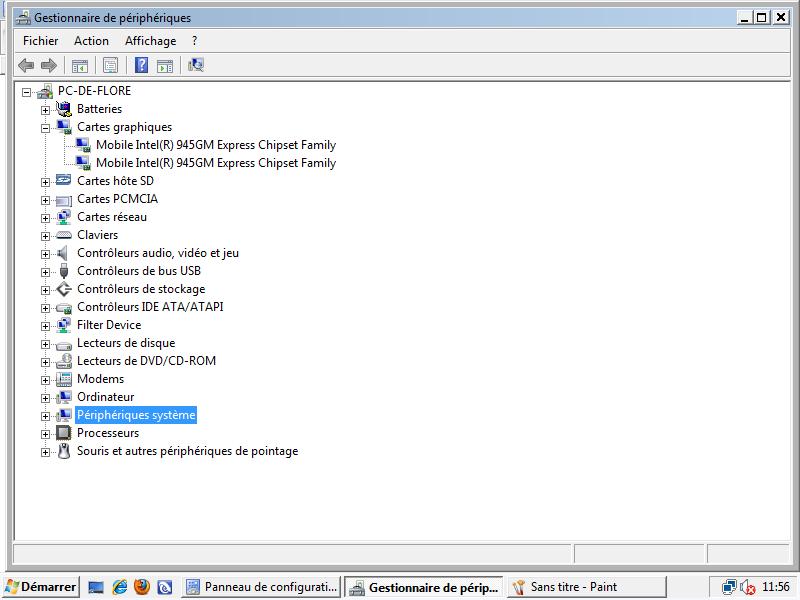The height and width of the screenshot is (600, 800).
Task: Open the ? help menu
Action: coord(194,41)
